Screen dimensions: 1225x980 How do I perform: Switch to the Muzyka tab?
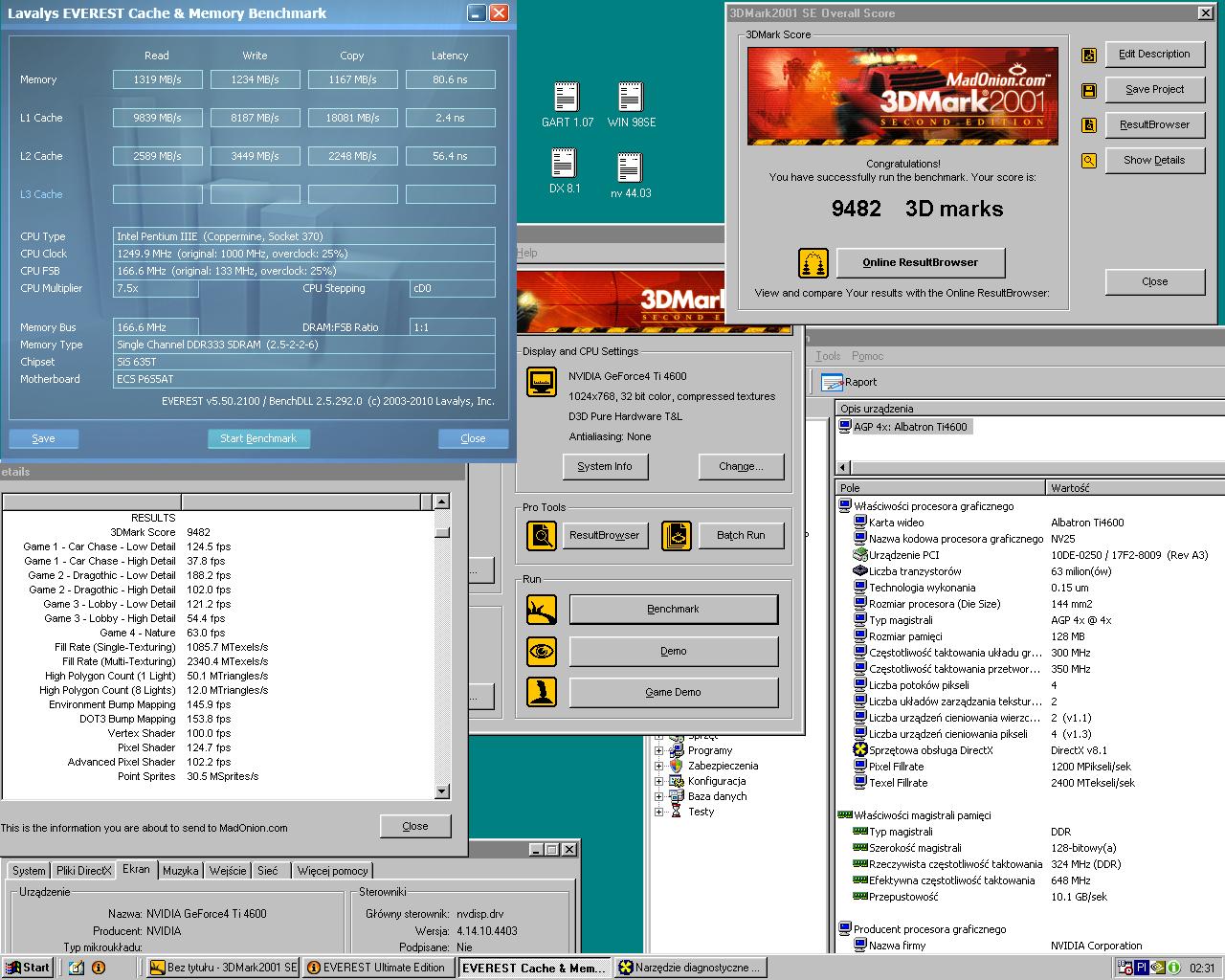click(x=180, y=871)
